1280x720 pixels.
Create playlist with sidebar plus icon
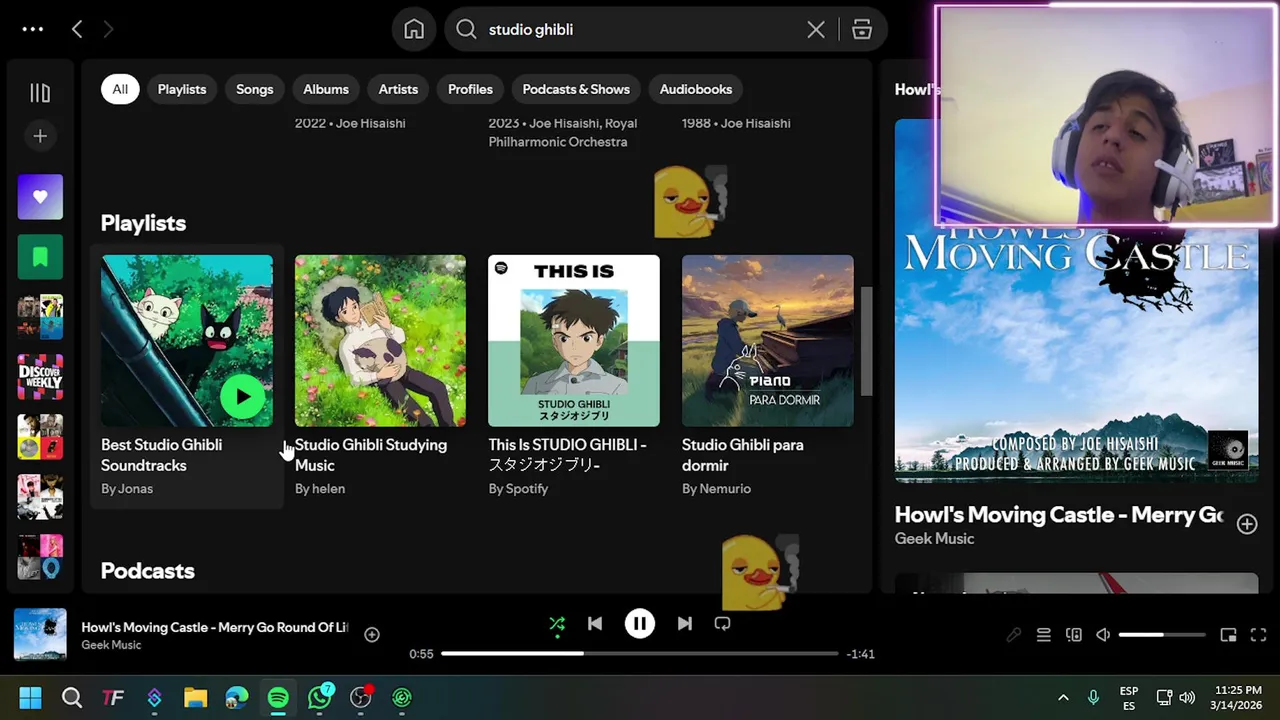(x=40, y=136)
